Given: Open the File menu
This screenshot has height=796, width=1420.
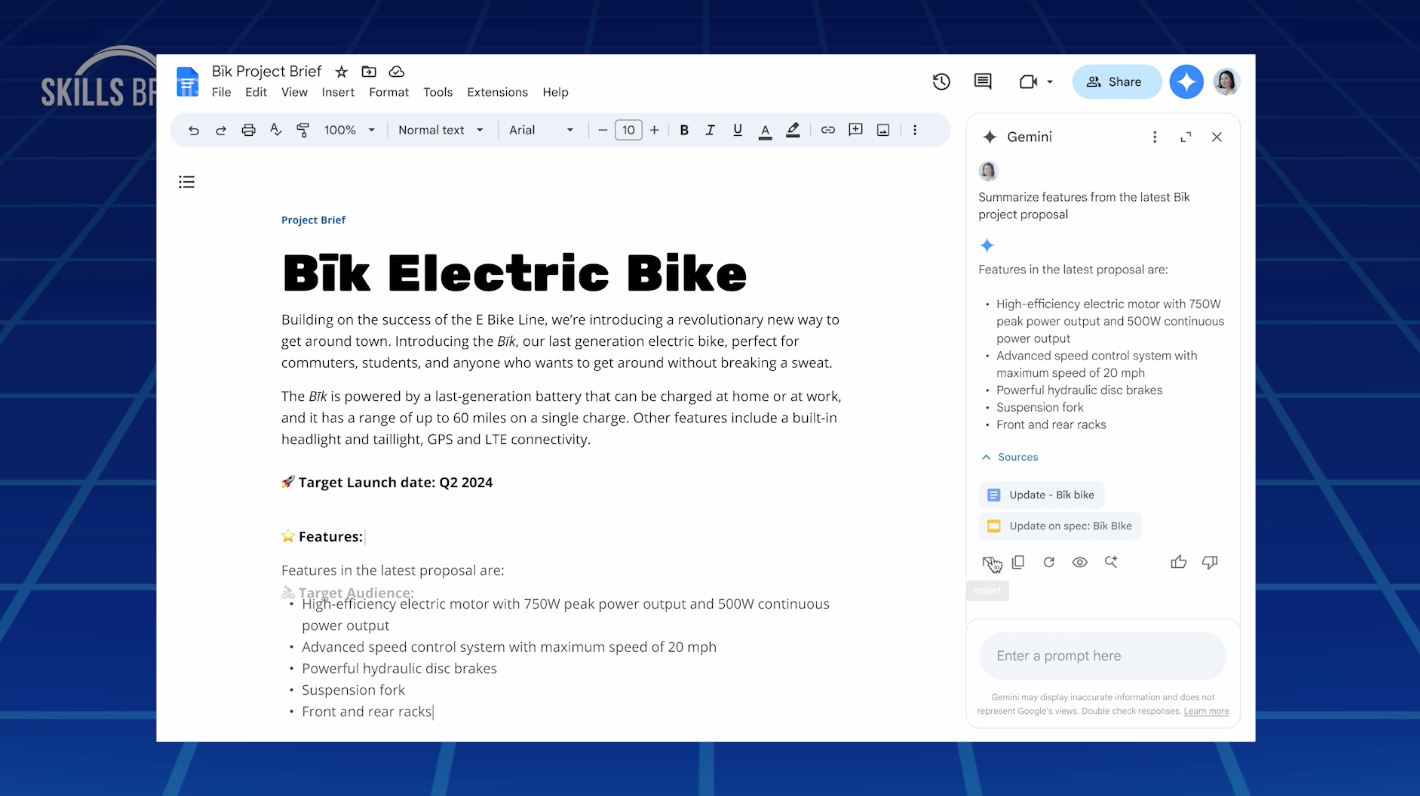Looking at the screenshot, I should (222, 92).
